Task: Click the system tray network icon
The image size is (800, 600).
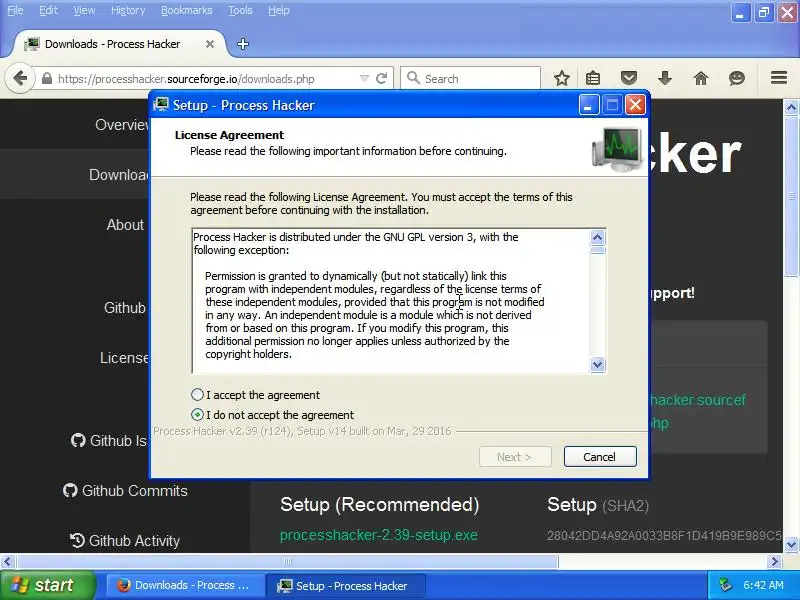Action: click(x=725, y=585)
